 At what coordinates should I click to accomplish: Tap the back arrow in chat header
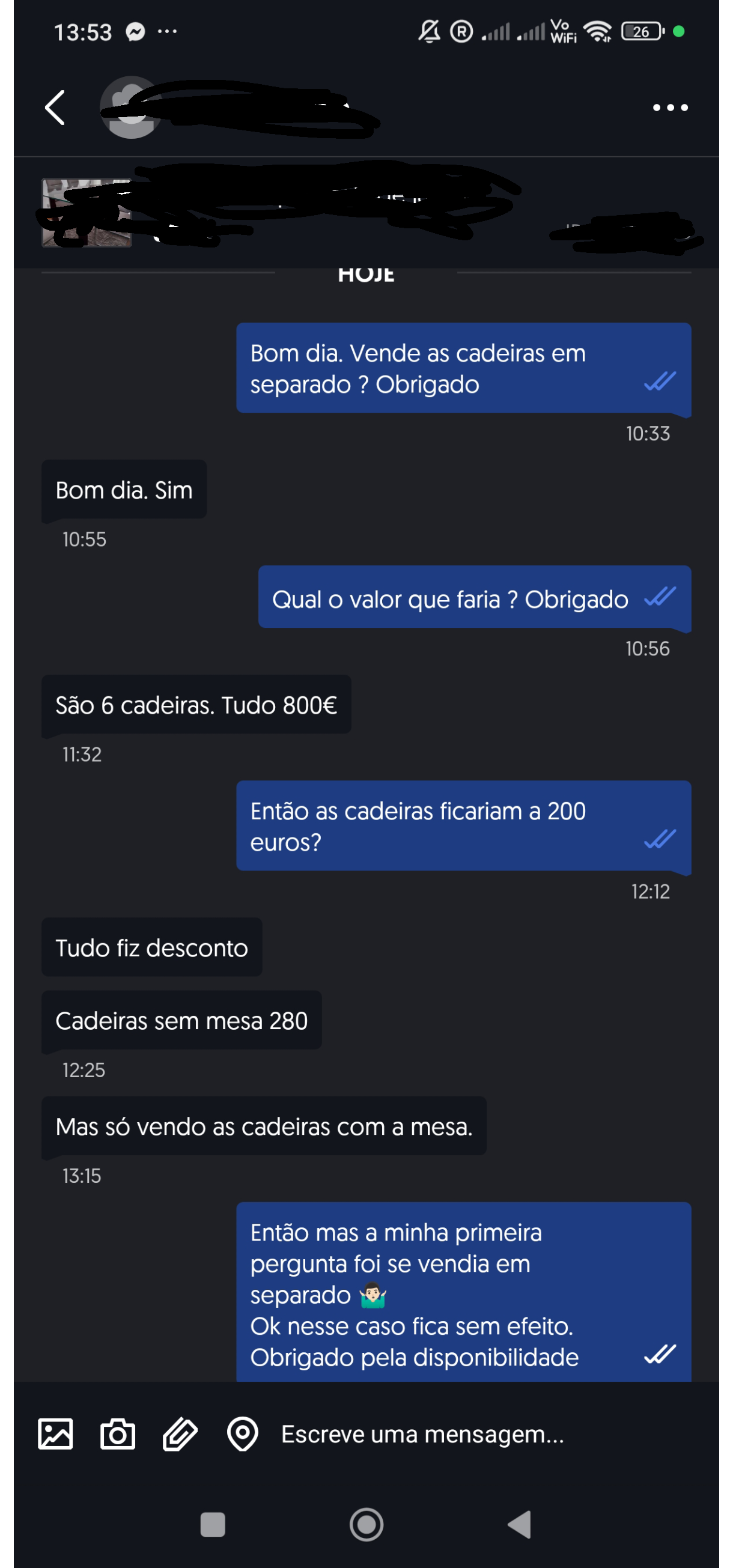pos(55,108)
